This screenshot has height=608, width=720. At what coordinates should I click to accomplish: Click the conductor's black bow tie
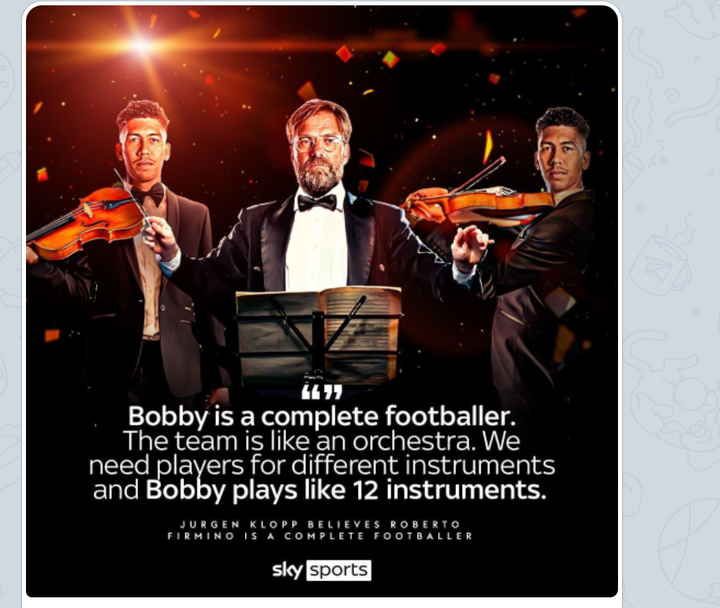(317, 202)
